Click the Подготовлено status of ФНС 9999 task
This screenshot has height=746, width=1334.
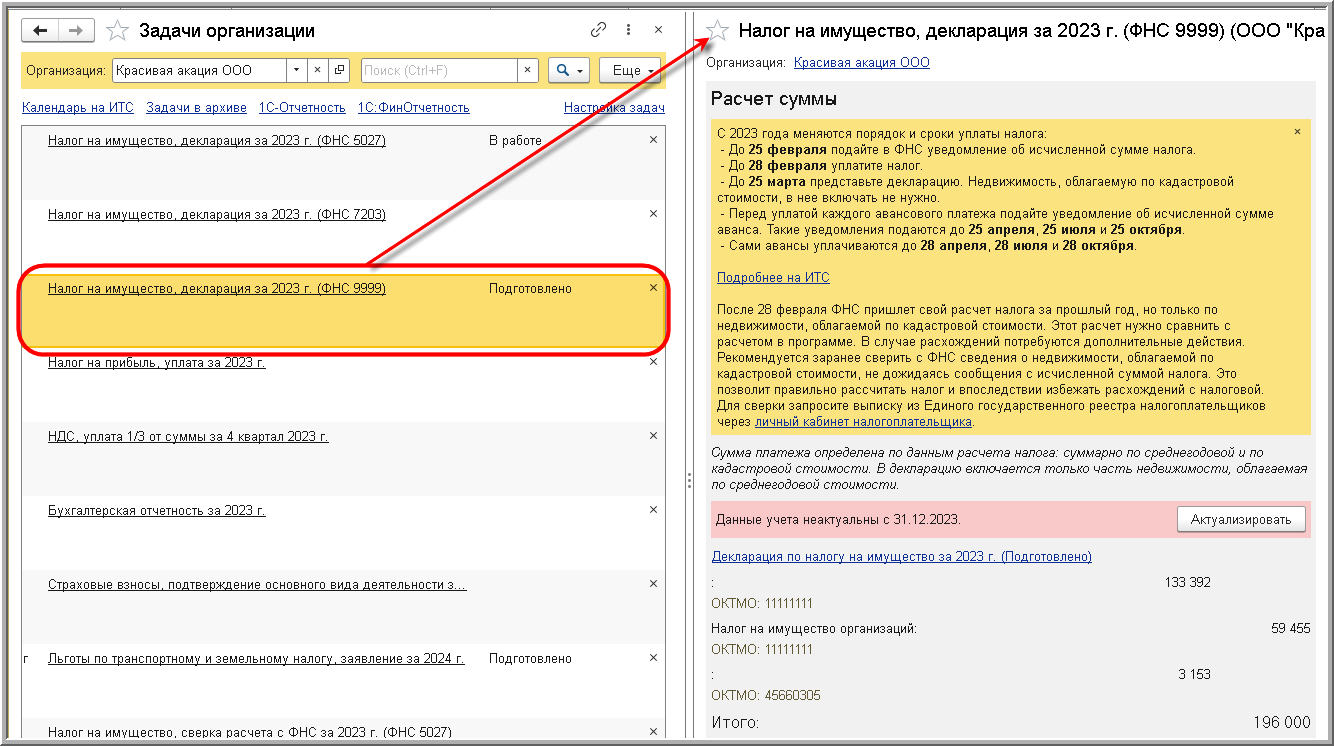pyautogui.click(x=530, y=289)
